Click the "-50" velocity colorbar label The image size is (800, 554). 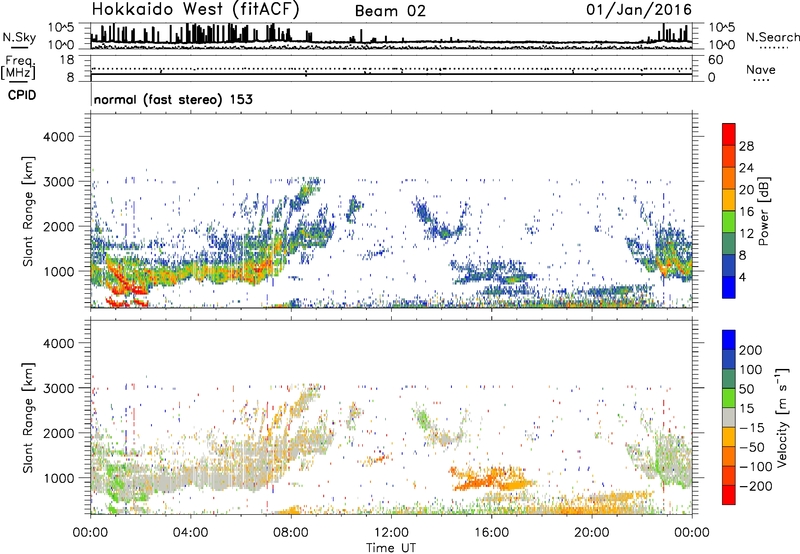[x=752, y=448]
